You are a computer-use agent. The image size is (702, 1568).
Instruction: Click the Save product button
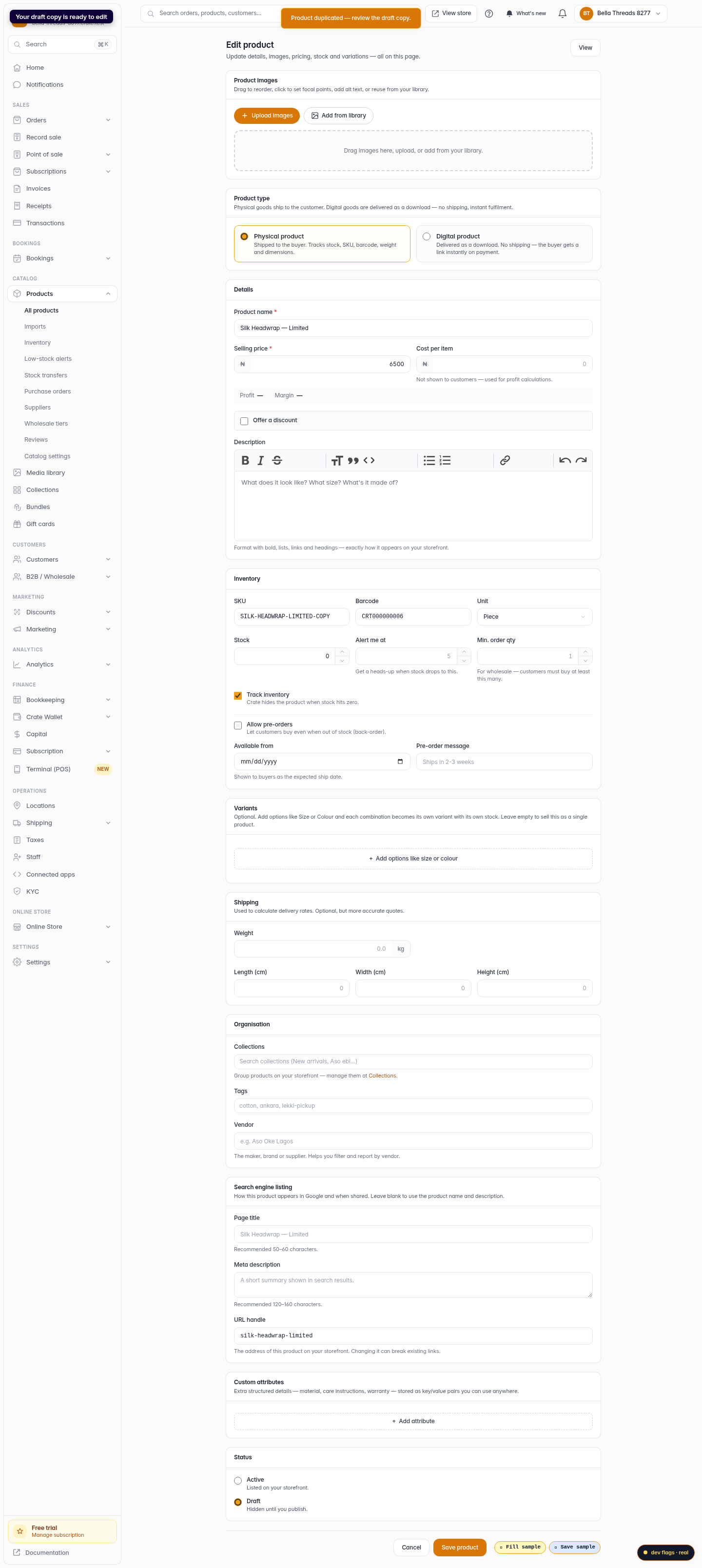click(460, 1547)
